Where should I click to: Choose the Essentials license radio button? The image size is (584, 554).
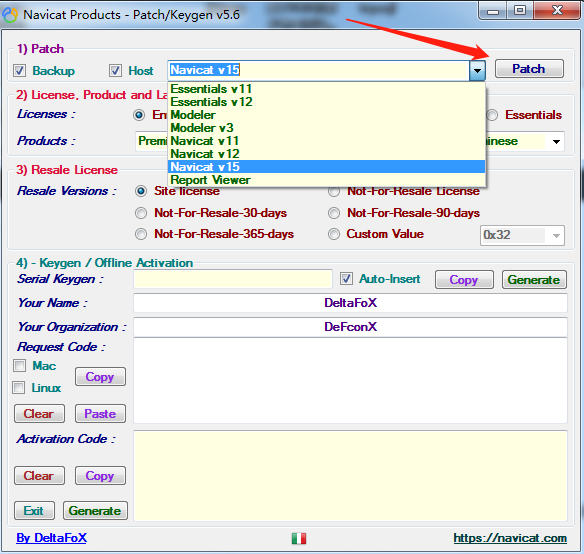pyautogui.click(x=492, y=115)
